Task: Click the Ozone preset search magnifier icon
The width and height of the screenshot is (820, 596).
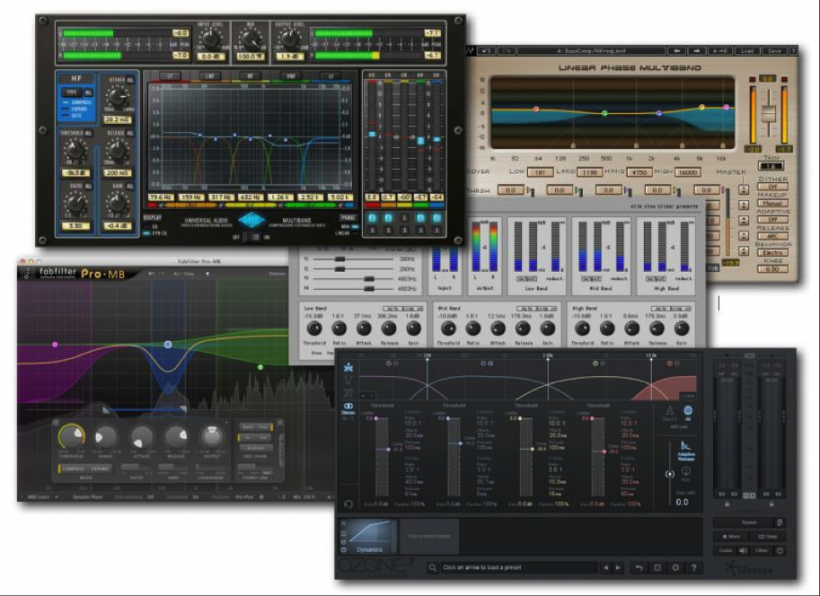Action: click(432, 567)
